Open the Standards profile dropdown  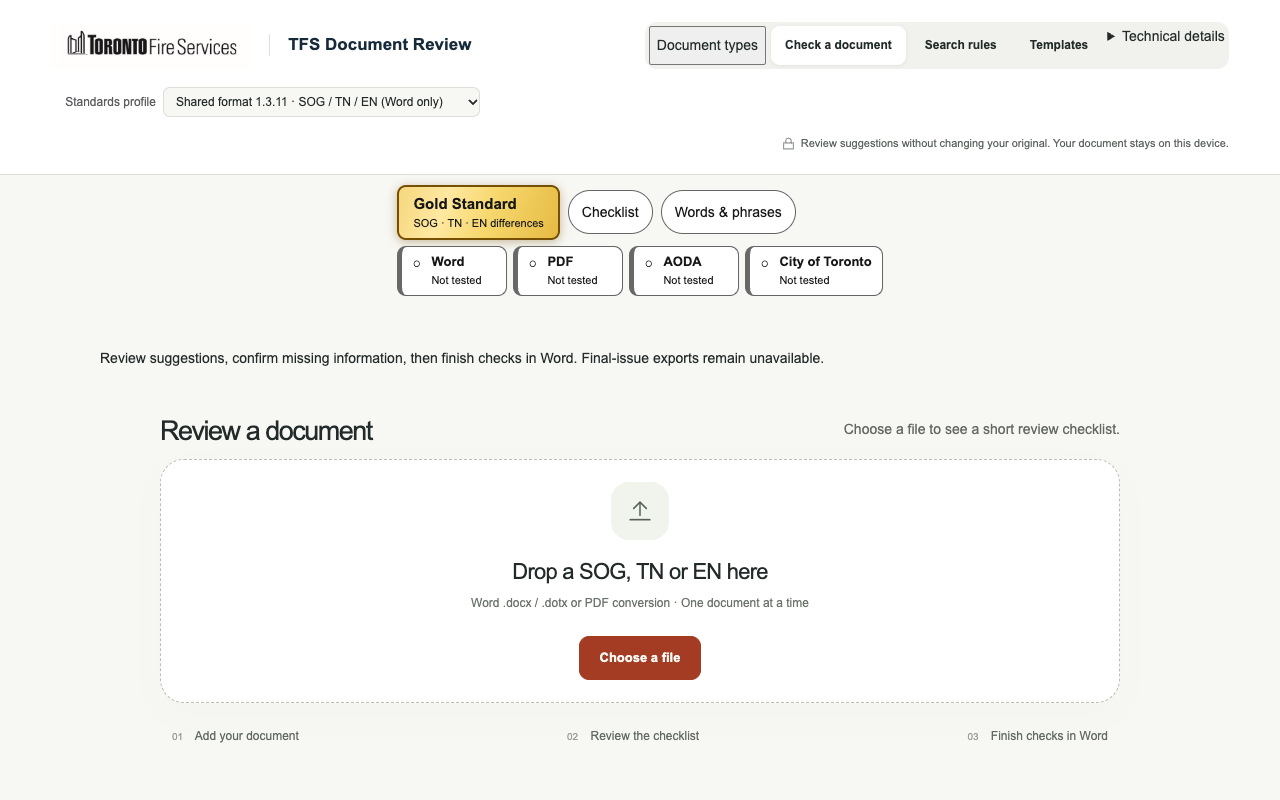pos(321,102)
